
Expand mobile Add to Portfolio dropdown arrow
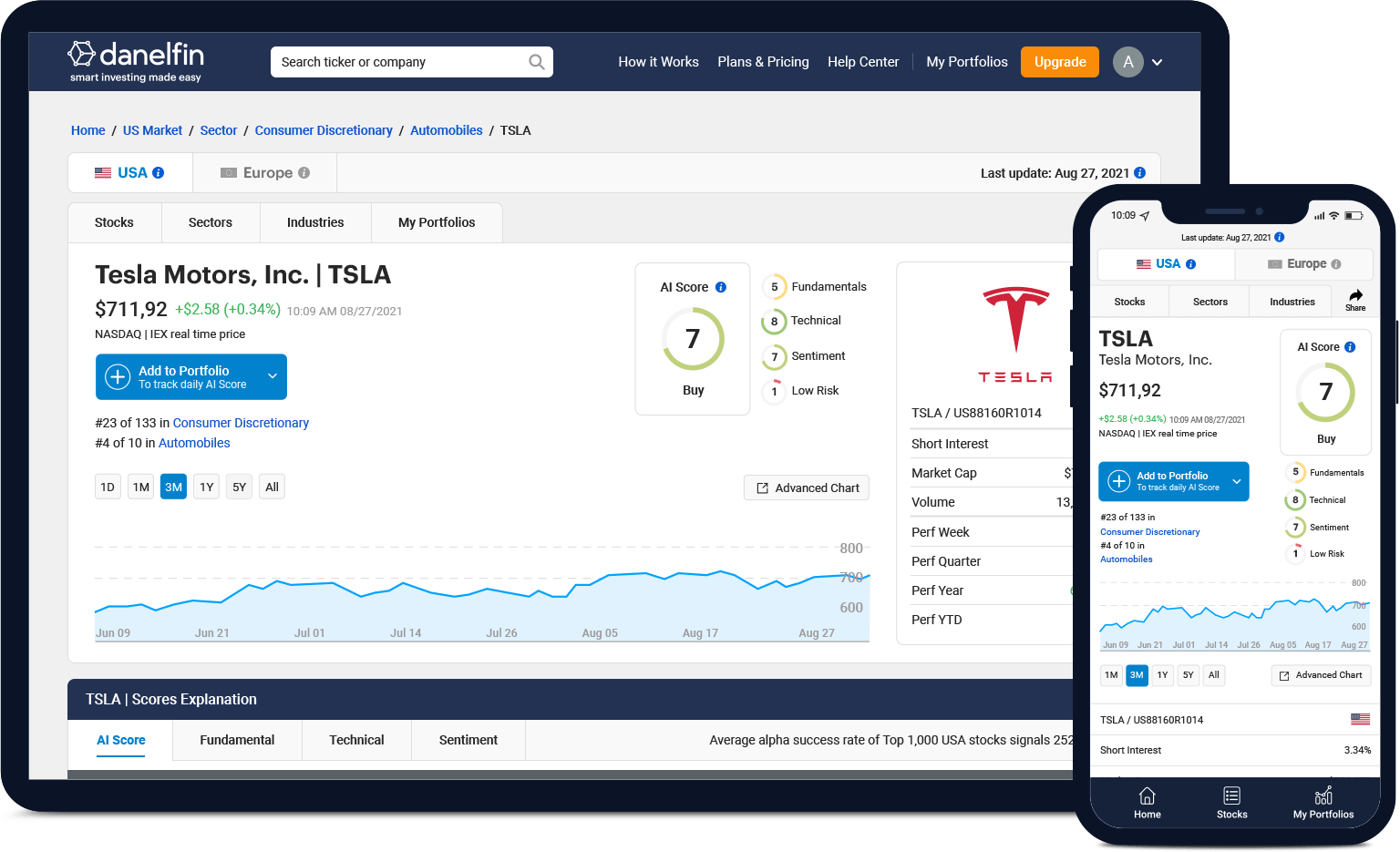point(1237,481)
